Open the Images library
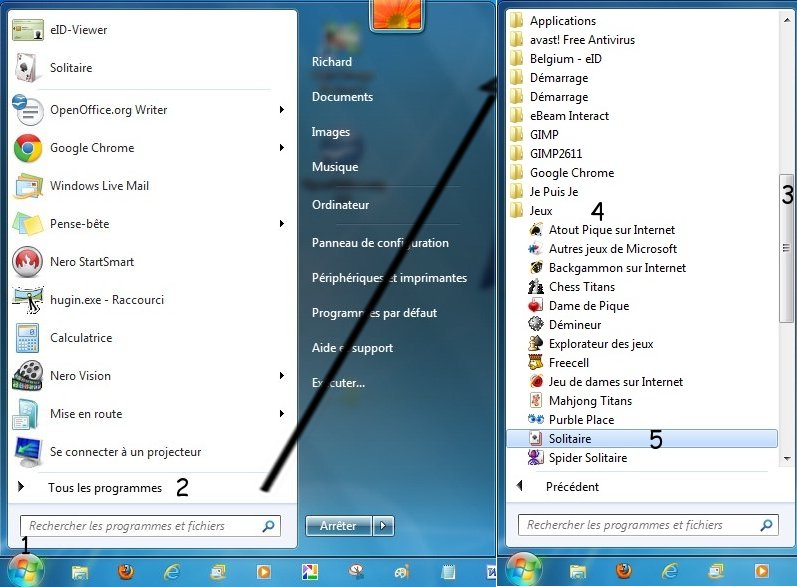The height and width of the screenshot is (587, 797). click(331, 132)
